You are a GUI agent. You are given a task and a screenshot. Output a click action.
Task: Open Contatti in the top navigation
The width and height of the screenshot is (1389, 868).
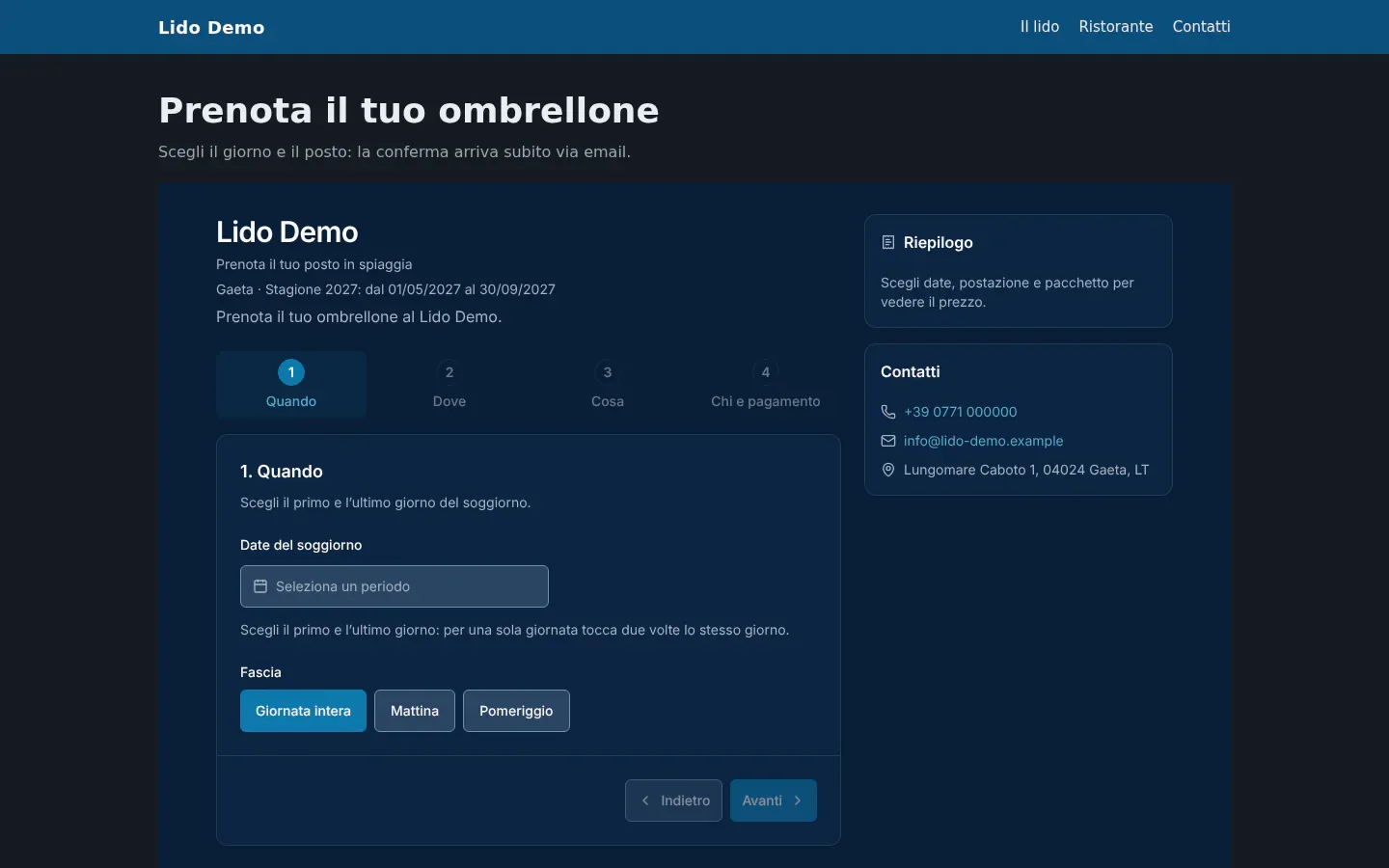[1202, 27]
